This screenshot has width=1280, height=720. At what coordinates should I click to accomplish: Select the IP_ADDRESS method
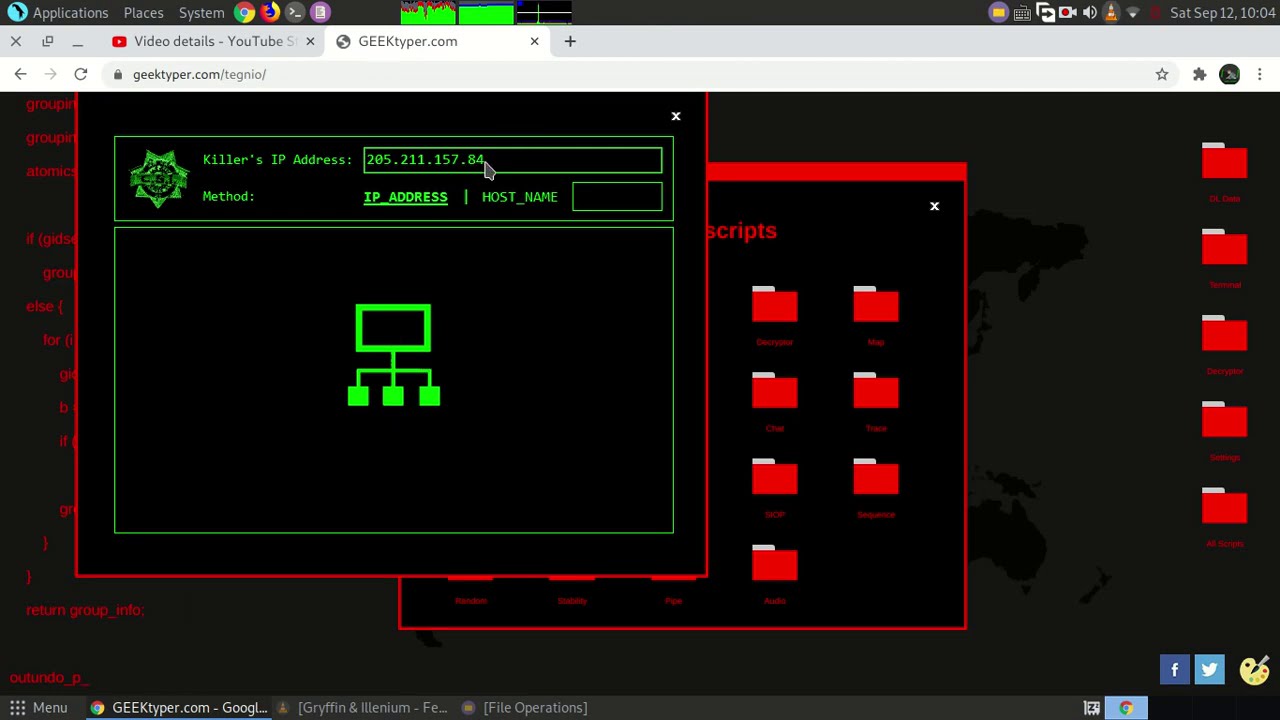405,197
